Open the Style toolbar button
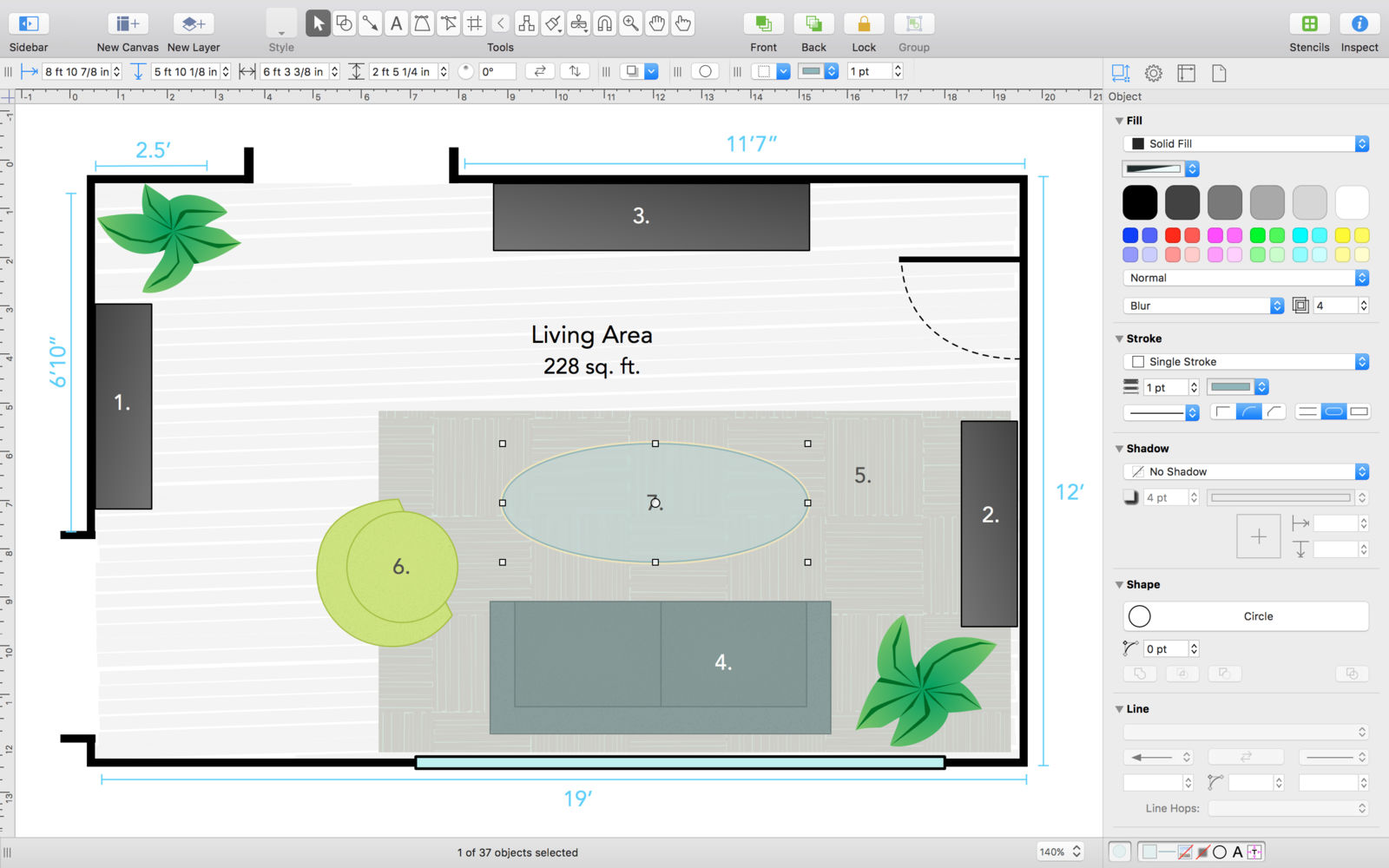Image resolution: width=1389 pixels, height=868 pixels. pos(281,23)
